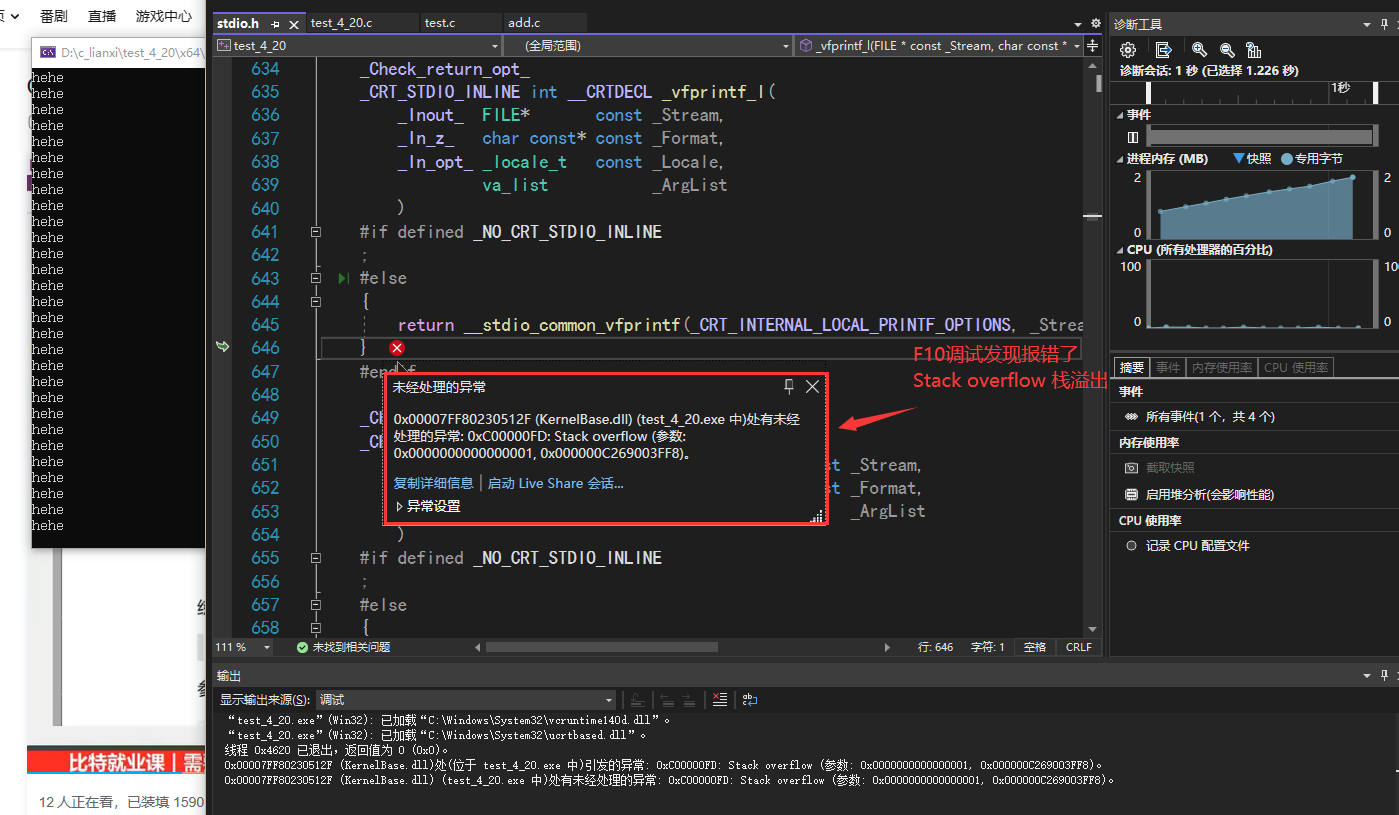Select the 摘要 tab in Diagnostic Tools
The width and height of the screenshot is (1399, 815).
pyautogui.click(x=1131, y=367)
